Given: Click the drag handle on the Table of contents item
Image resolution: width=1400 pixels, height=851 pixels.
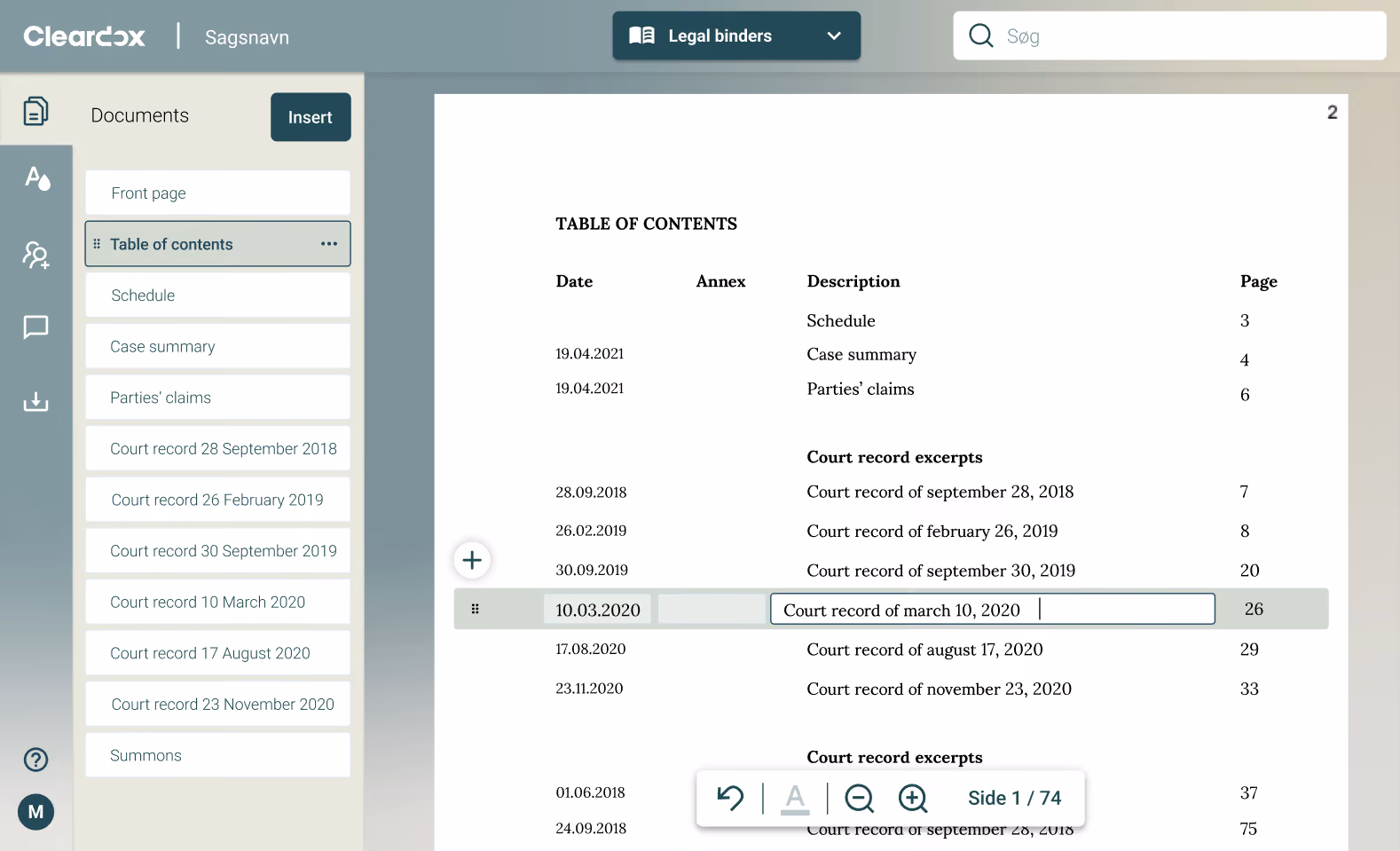Looking at the screenshot, I should pyautogui.click(x=97, y=244).
